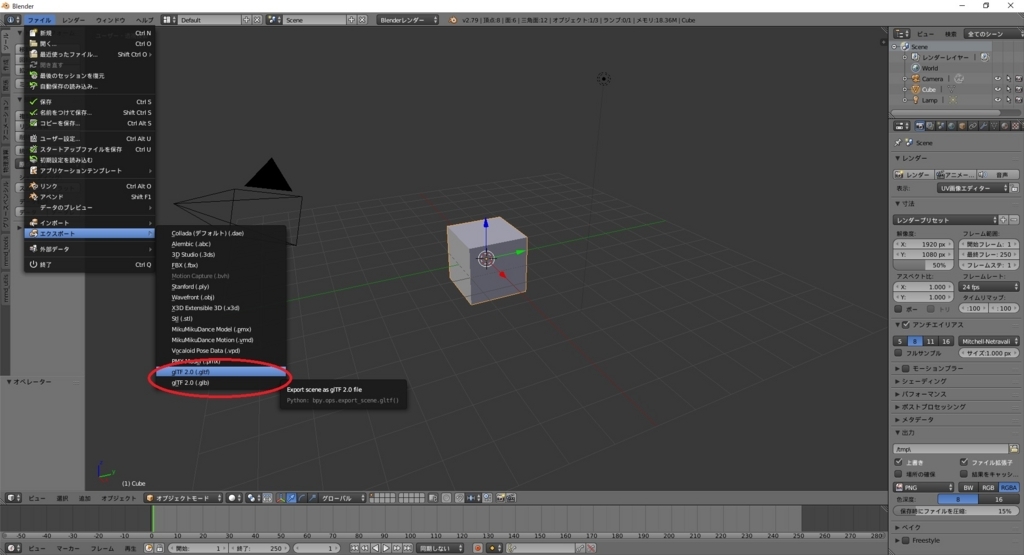Enable フルサンプル checkbox
Image resolution: width=1024 pixels, height=555 pixels.
pos(899,353)
